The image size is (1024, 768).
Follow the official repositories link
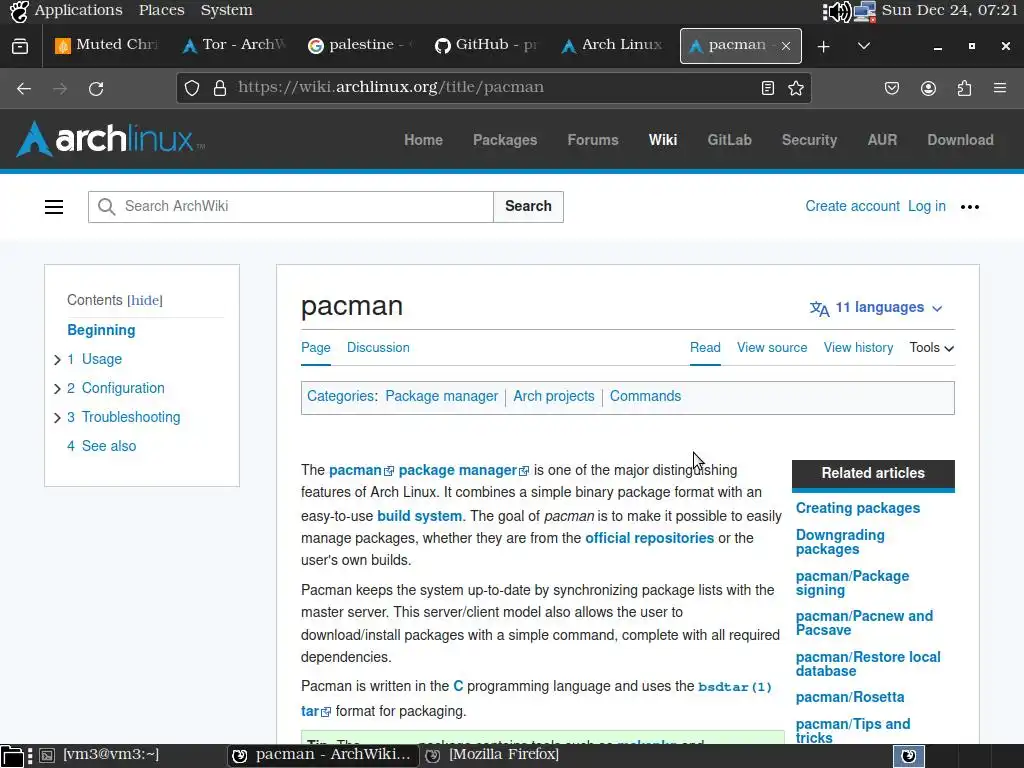[x=649, y=538]
